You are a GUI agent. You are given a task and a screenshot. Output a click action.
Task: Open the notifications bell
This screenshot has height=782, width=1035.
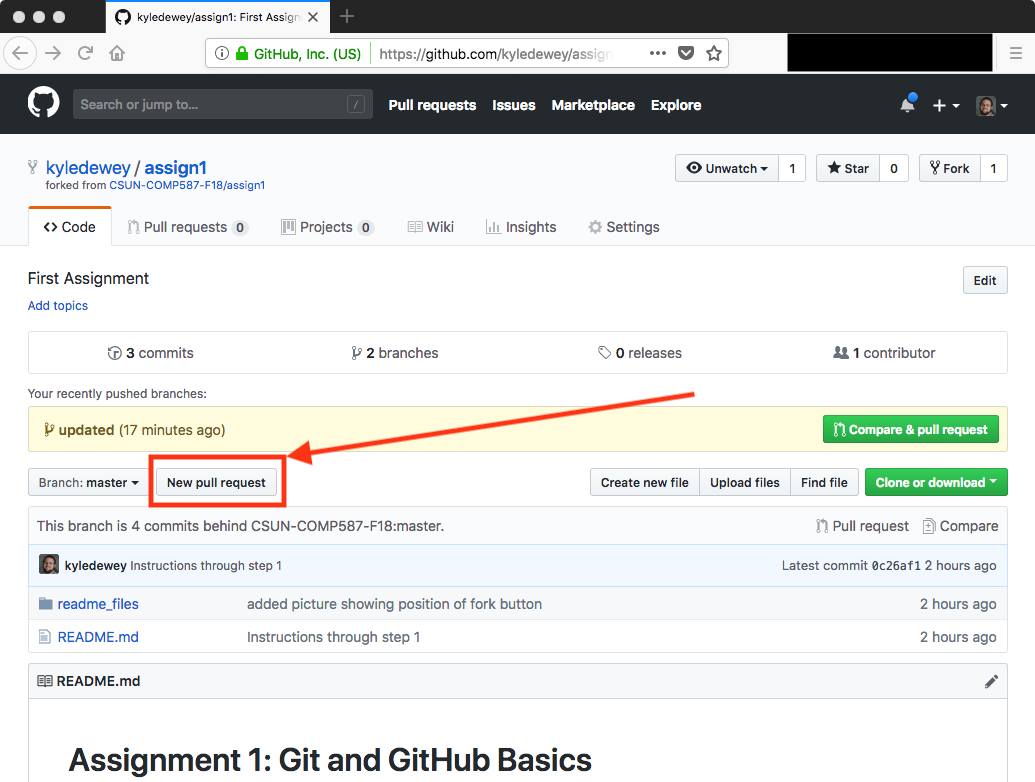(x=908, y=104)
